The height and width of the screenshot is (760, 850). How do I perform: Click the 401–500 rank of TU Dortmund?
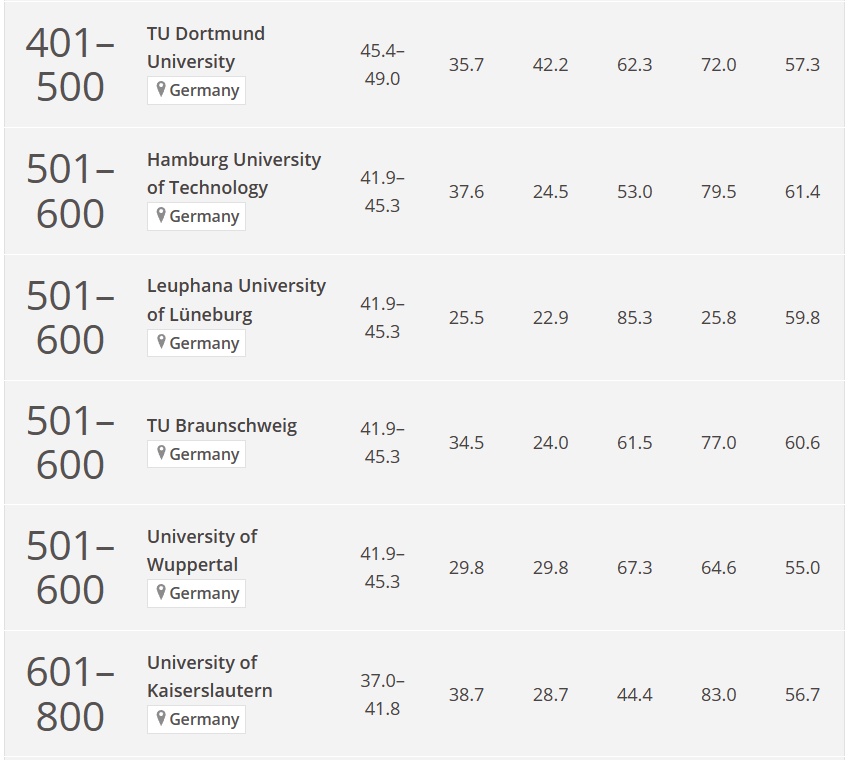point(70,65)
